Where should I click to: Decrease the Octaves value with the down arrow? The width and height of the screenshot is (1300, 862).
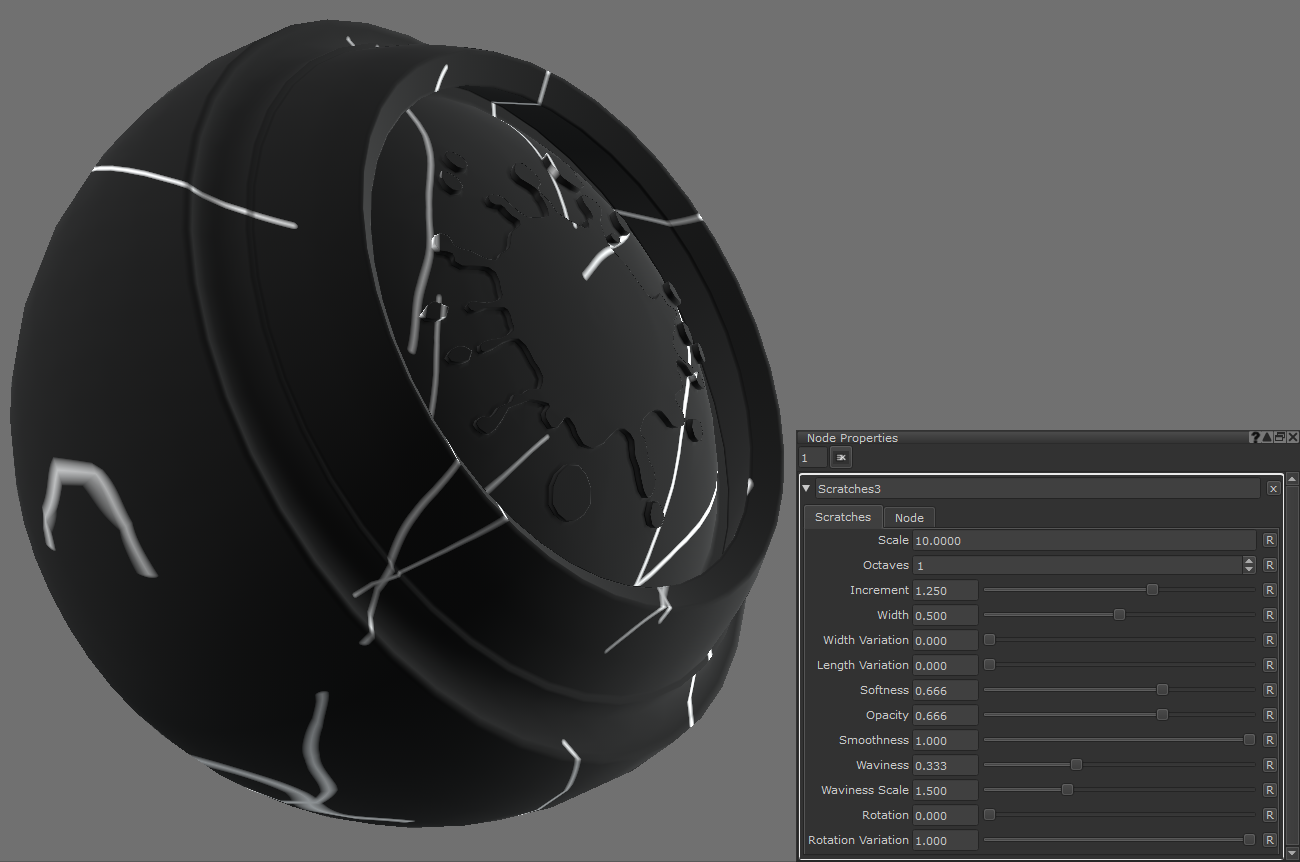pos(1249,570)
